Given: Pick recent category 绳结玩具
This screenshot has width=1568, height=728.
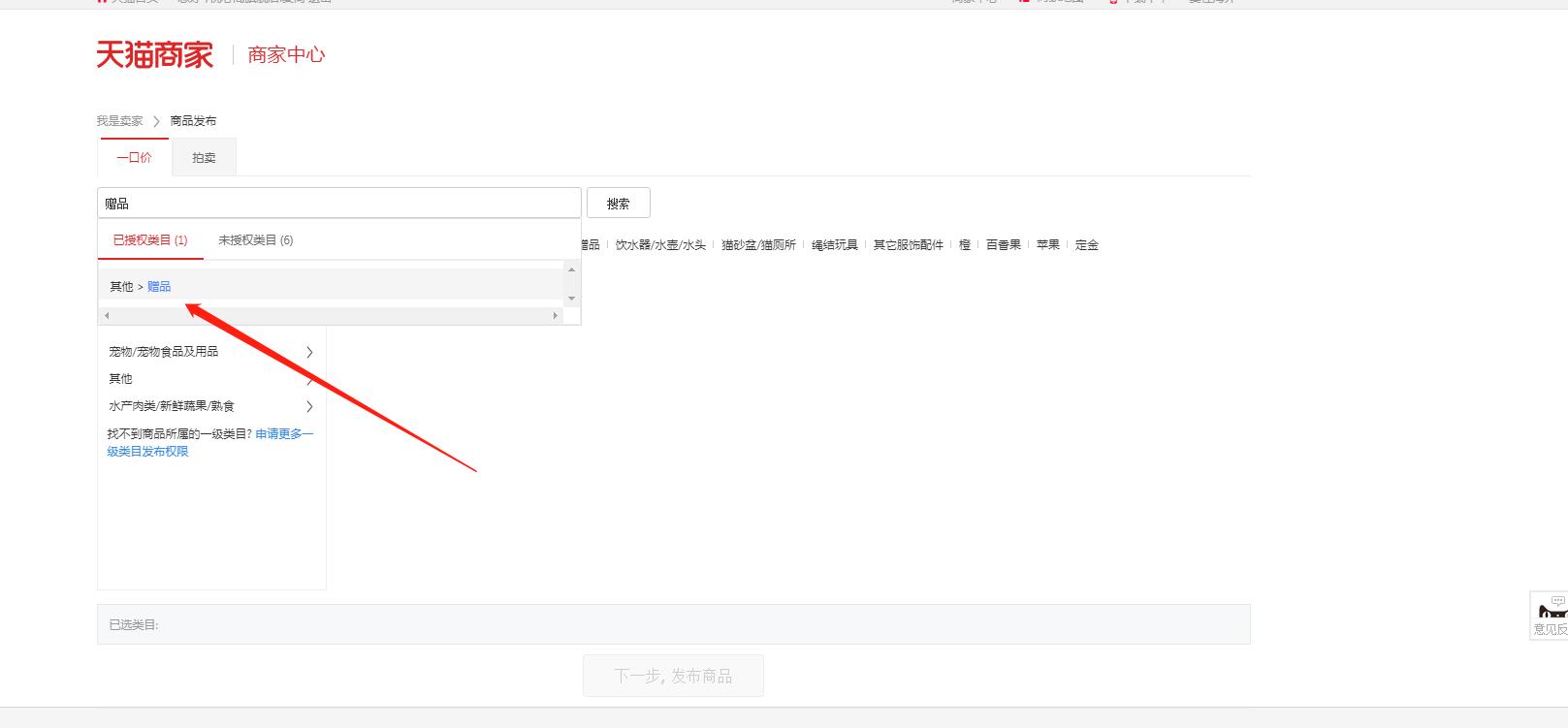Looking at the screenshot, I should coord(835,245).
